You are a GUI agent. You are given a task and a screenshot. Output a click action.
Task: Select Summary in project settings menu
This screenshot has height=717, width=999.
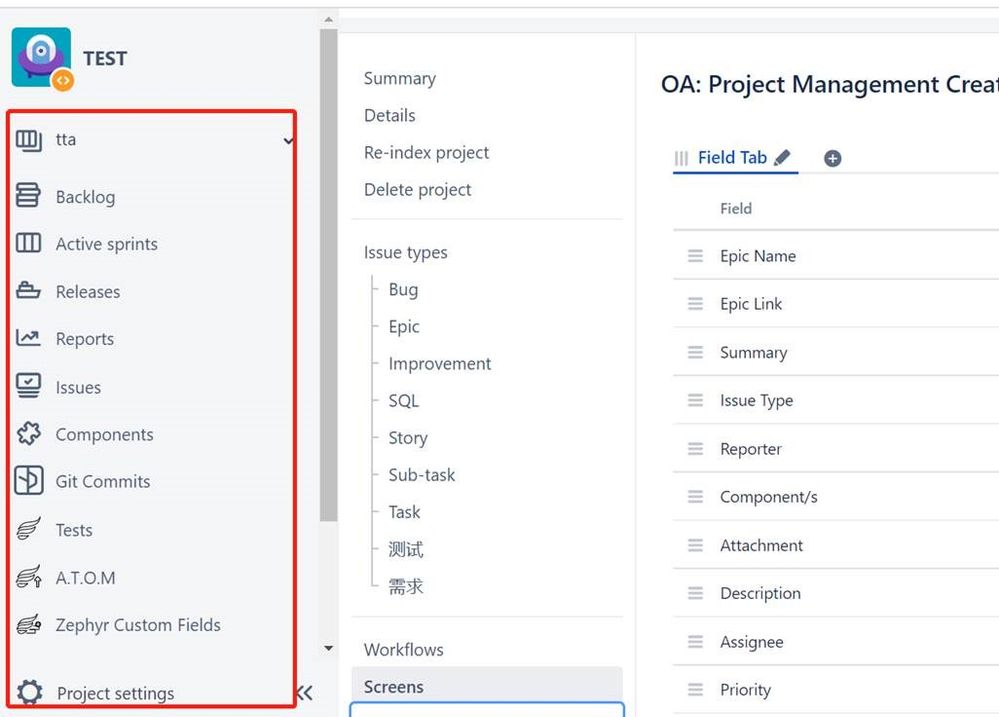400,78
